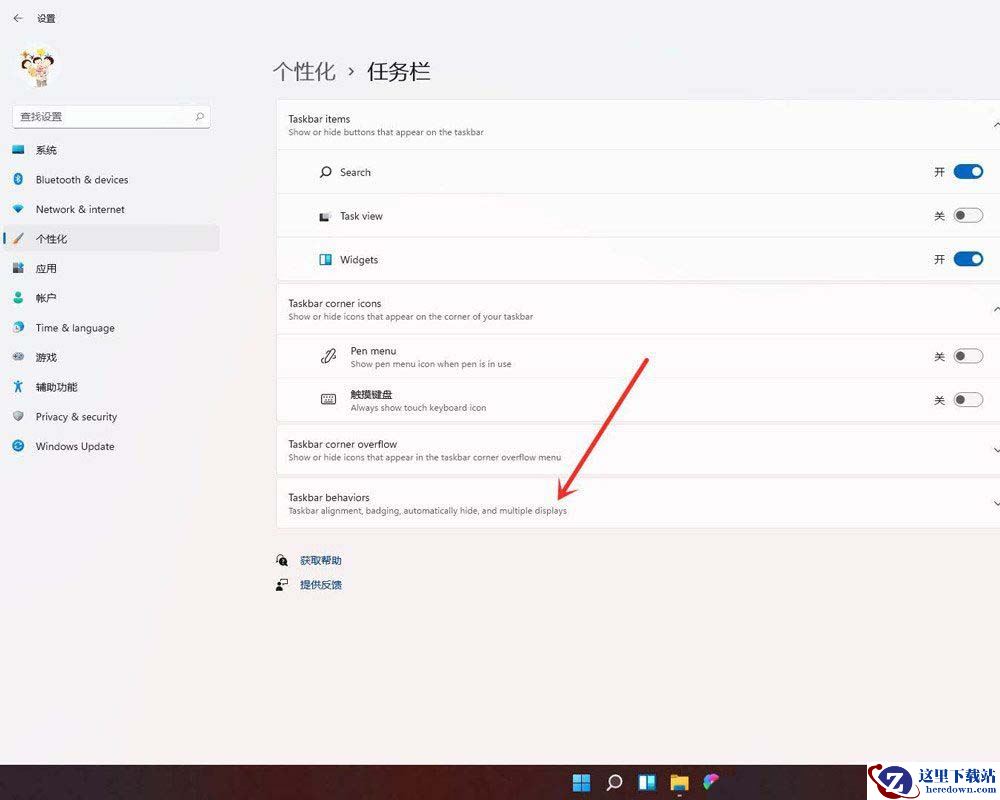Open File Explorer from the taskbar
This screenshot has height=800, width=1000.
coord(679,783)
